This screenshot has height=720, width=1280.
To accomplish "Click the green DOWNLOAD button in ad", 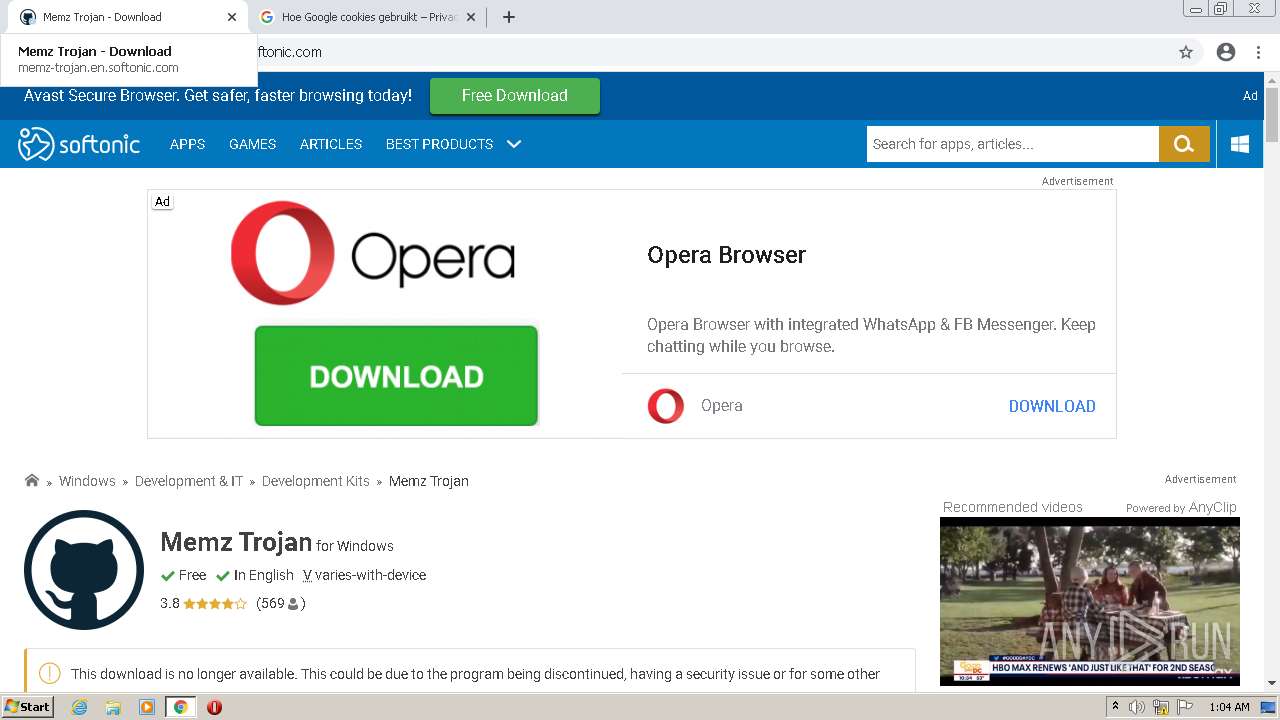I will (396, 376).
